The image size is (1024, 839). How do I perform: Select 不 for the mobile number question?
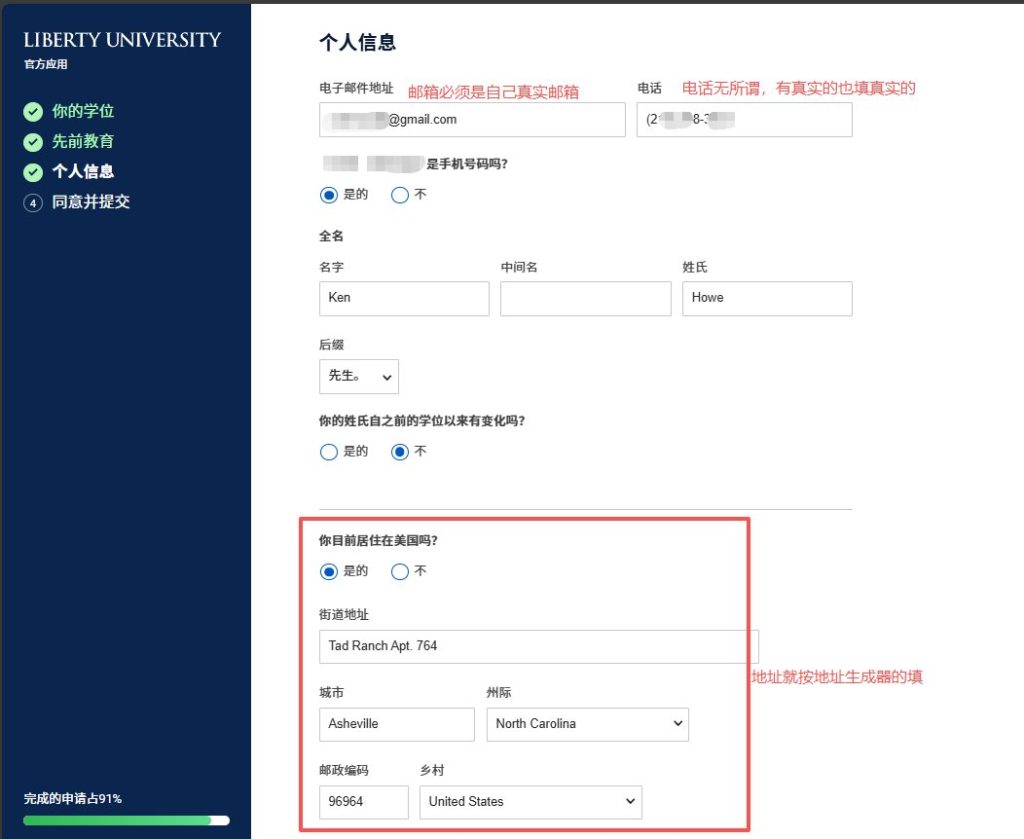coord(400,195)
